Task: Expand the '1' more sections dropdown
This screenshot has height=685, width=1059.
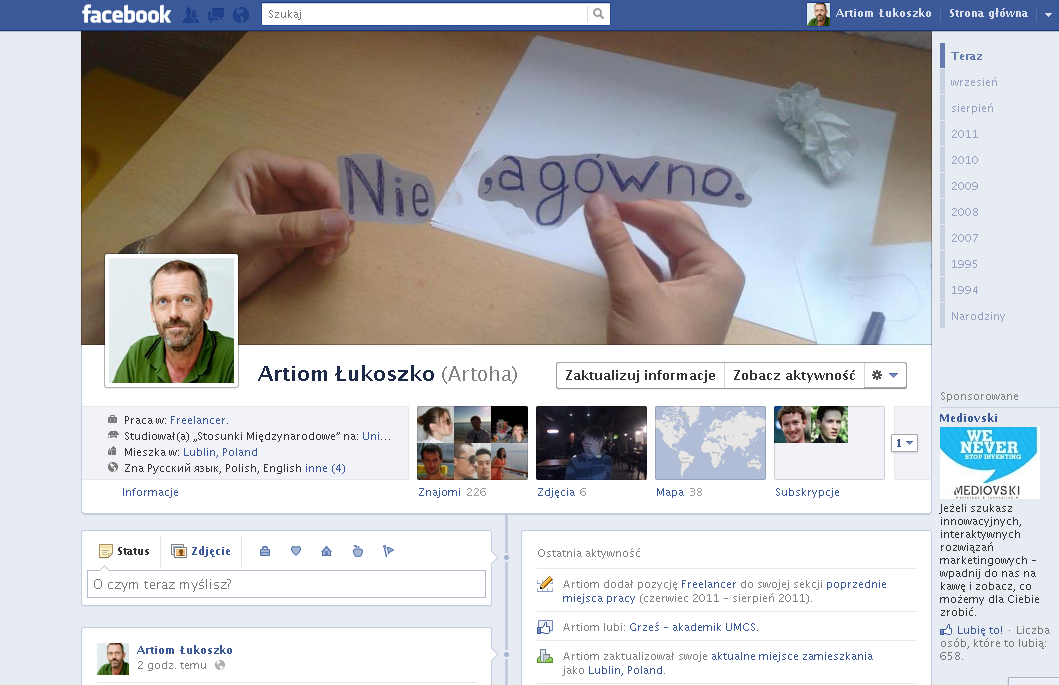Action: coord(904,443)
